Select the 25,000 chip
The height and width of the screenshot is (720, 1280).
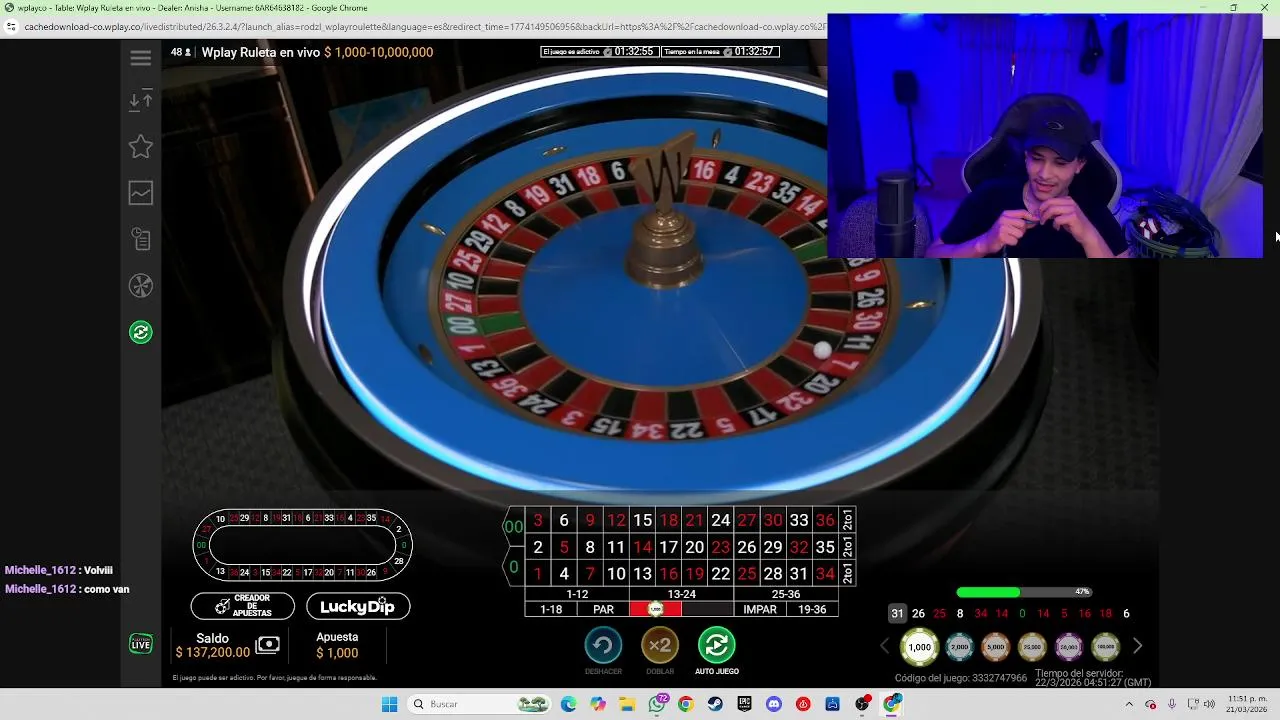tap(1032, 647)
